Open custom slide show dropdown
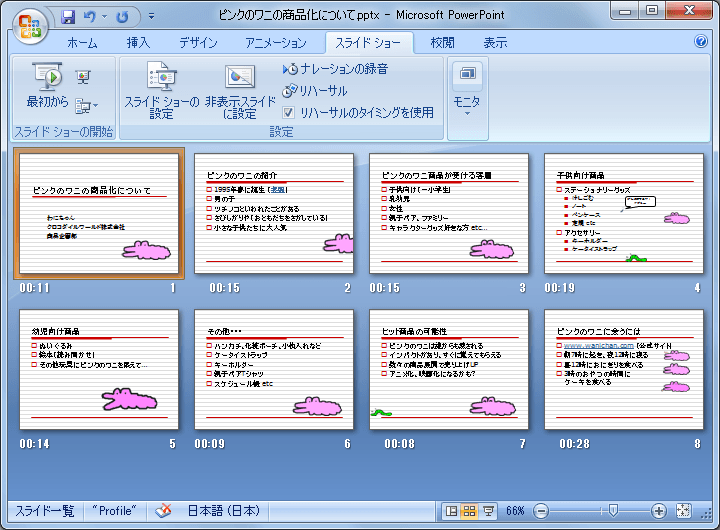 pos(86,106)
